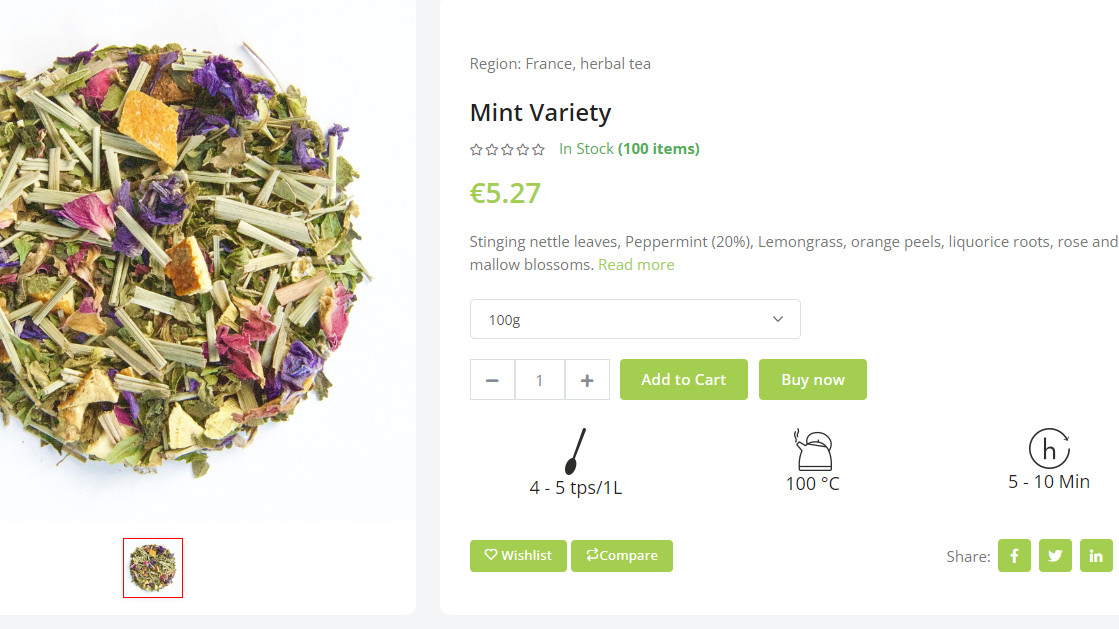The width and height of the screenshot is (1119, 629).
Task: Rate product using the star rating
Action: pyautogui.click(x=508, y=150)
